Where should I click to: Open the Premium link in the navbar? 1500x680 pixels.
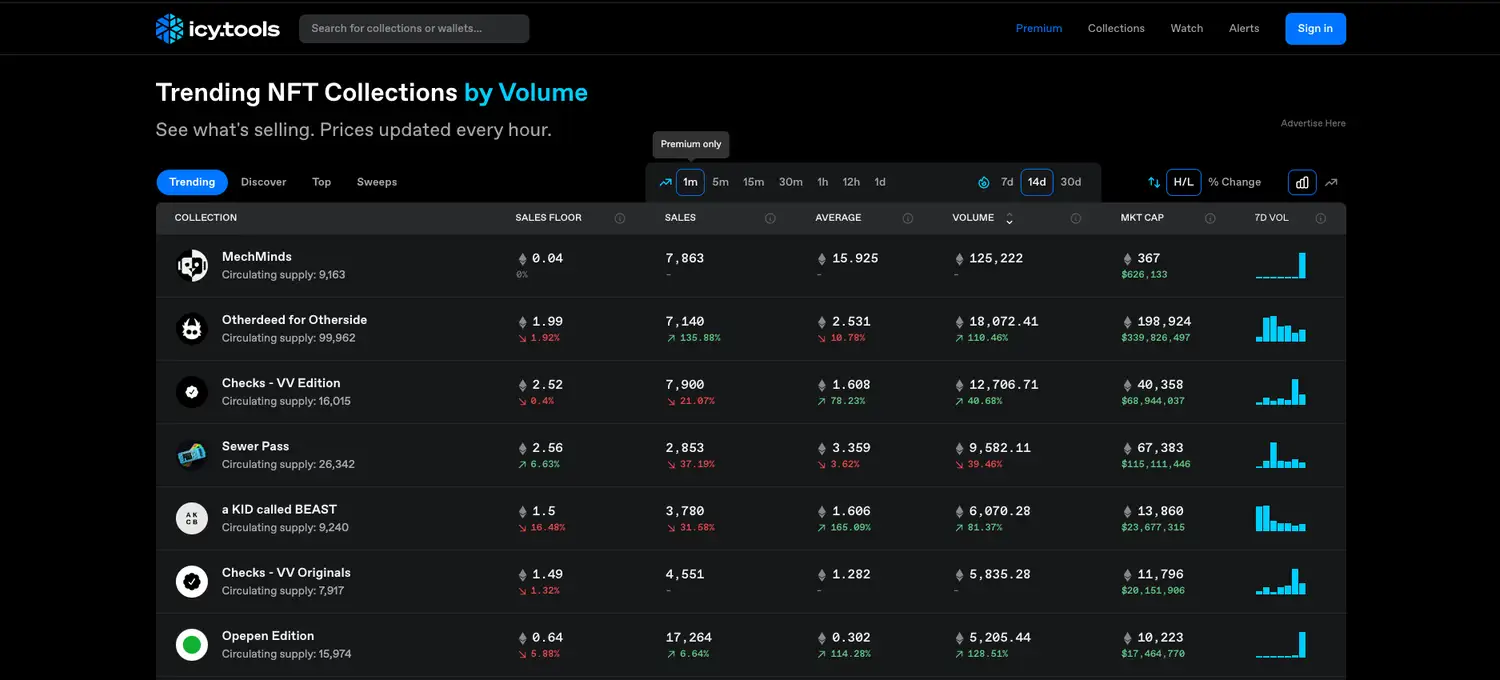(1039, 28)
